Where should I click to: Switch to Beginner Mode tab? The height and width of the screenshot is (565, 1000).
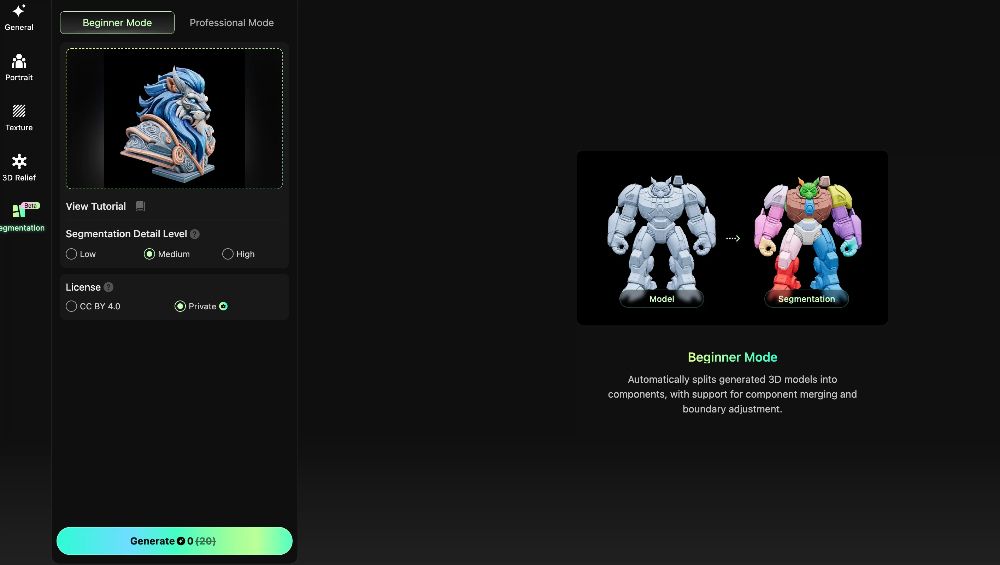117,22
